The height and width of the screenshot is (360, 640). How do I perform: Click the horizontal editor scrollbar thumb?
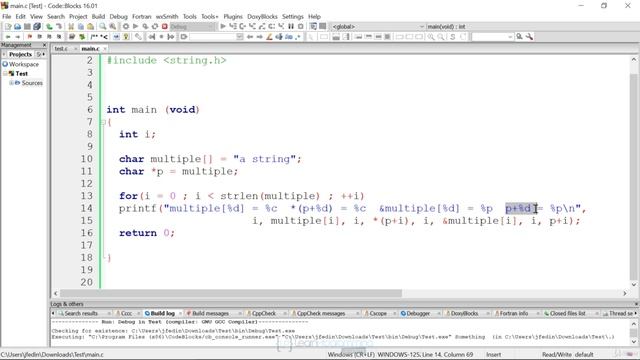point(231,293)
